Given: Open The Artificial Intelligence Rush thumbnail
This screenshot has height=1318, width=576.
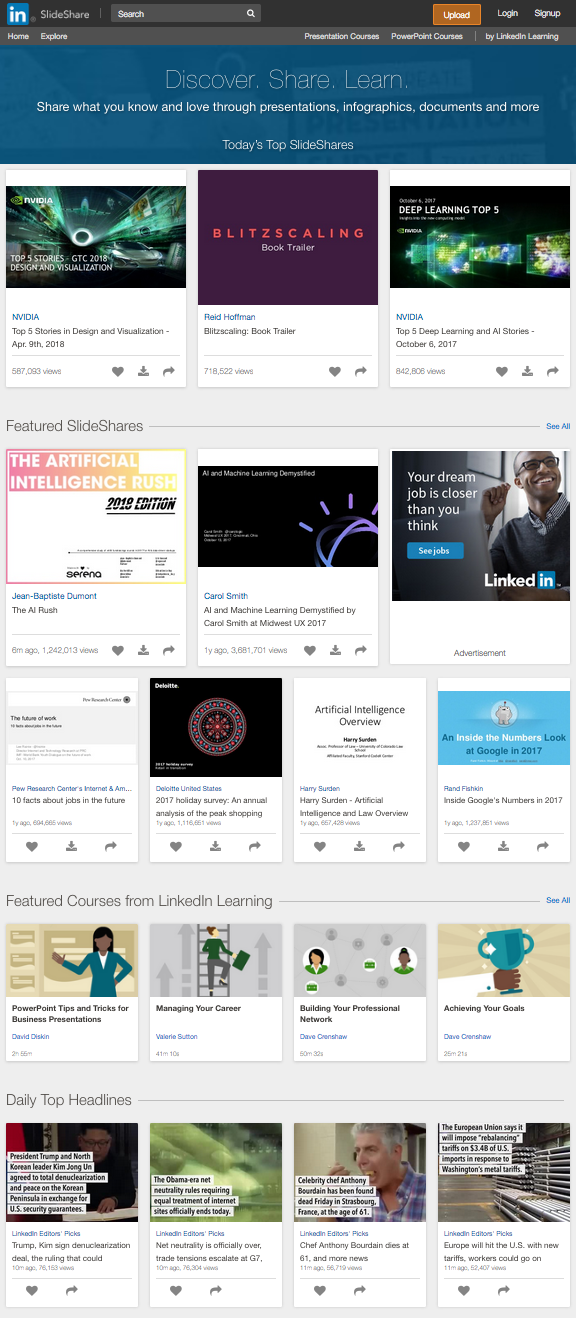Looking at the screenshot, I should (x=96, y=517).
